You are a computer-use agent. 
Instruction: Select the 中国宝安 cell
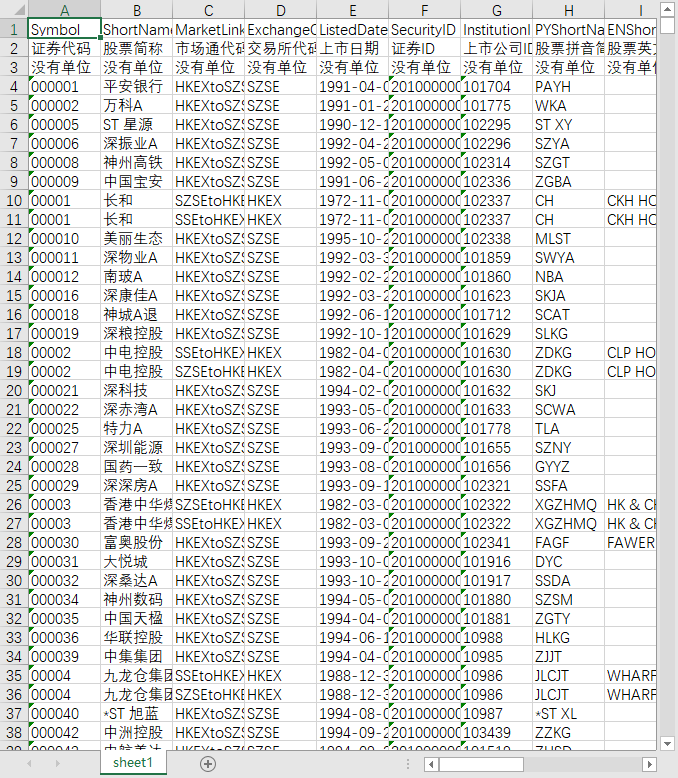(x=136, y=182)
